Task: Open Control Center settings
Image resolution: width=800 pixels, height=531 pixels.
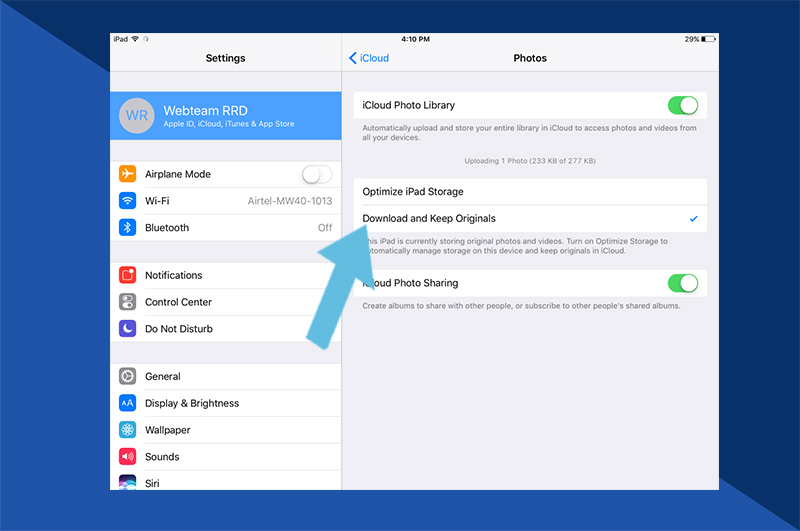Action: 226,302
